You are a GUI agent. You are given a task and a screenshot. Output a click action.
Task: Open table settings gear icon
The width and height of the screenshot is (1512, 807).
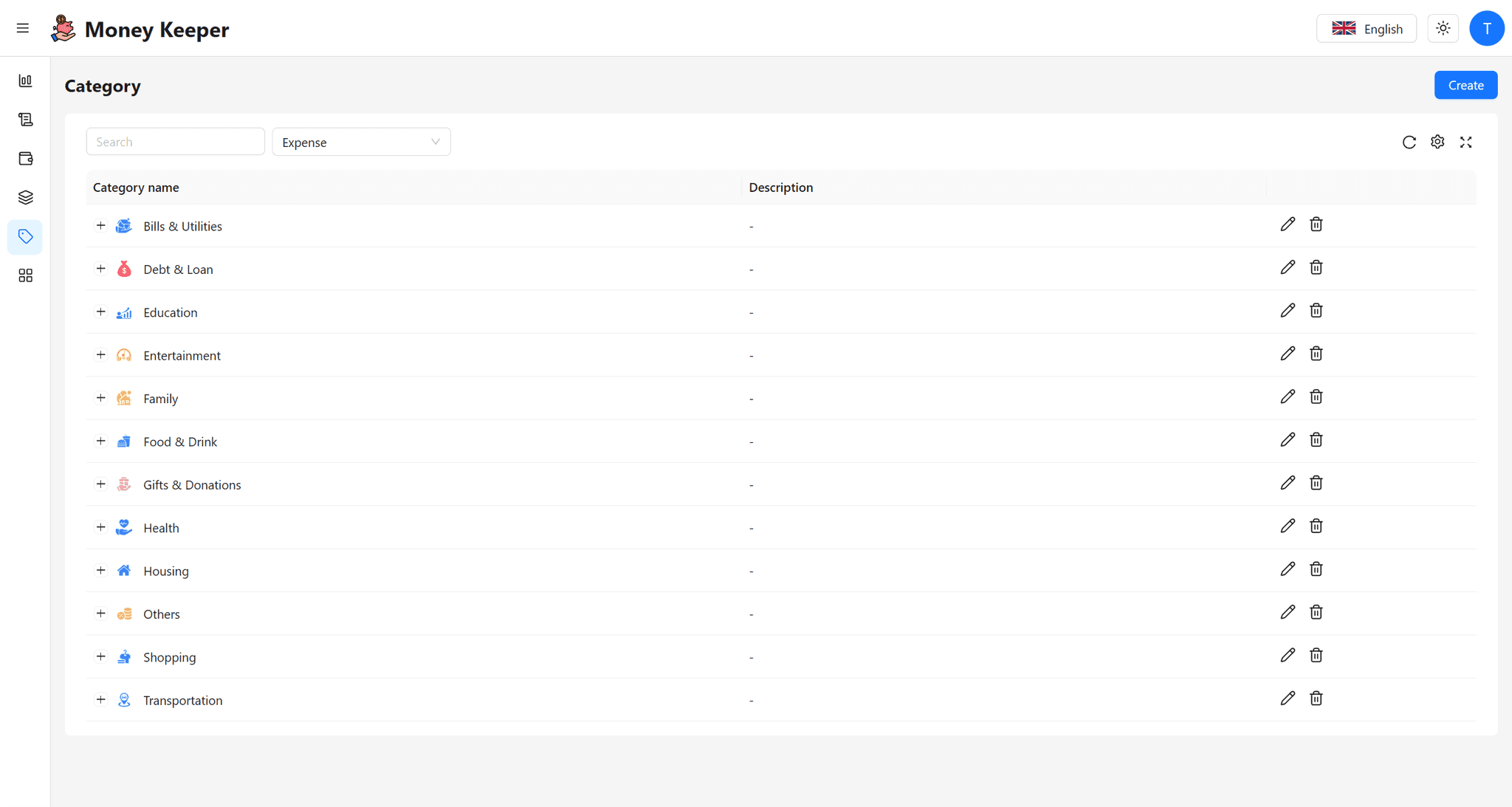coord(1437,142)
